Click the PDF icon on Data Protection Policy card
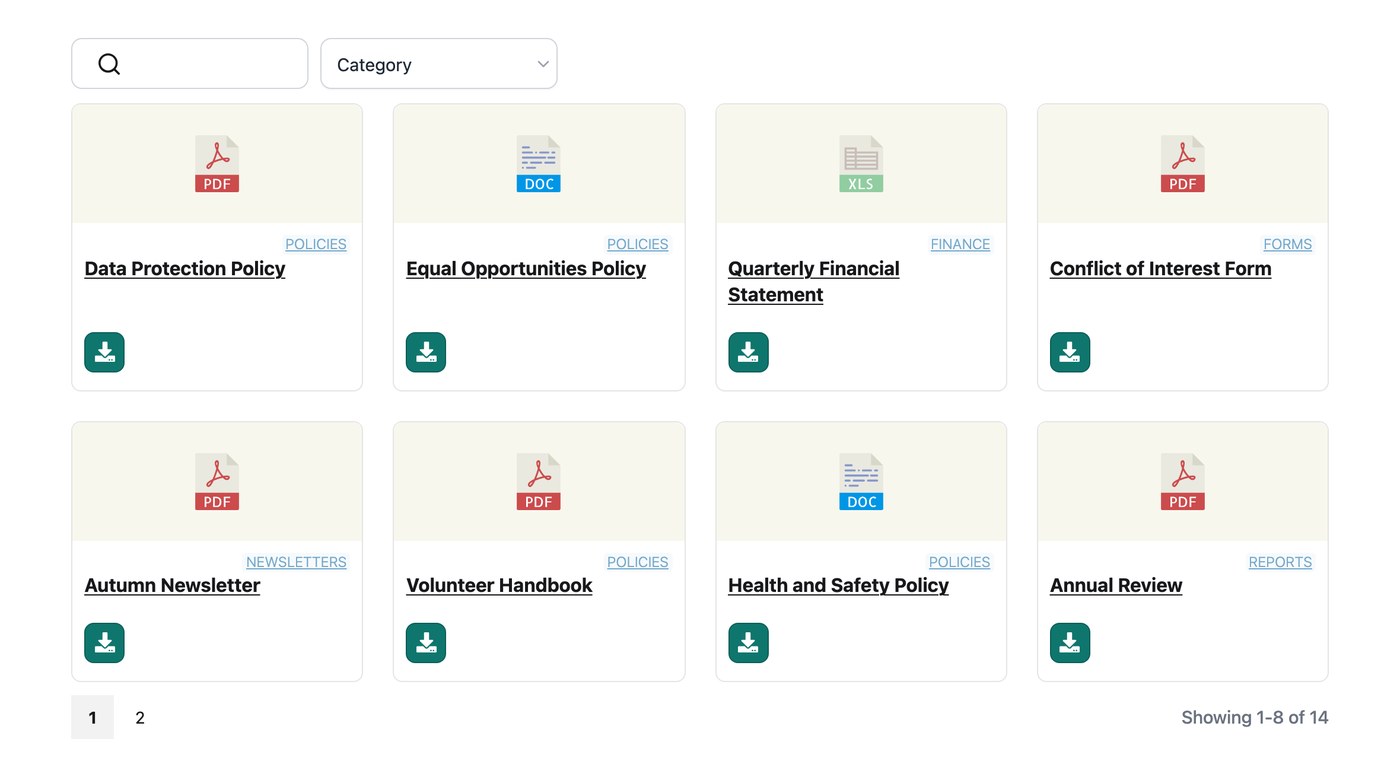The height and width of the screenshot is (777, 1400). point(217,164)
